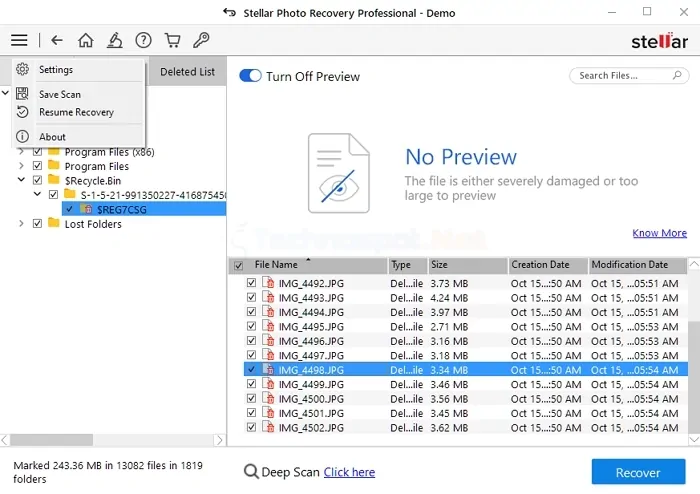
Task: Click the Deep Scan magnifier icon
Action: click(x=251, y=472)
